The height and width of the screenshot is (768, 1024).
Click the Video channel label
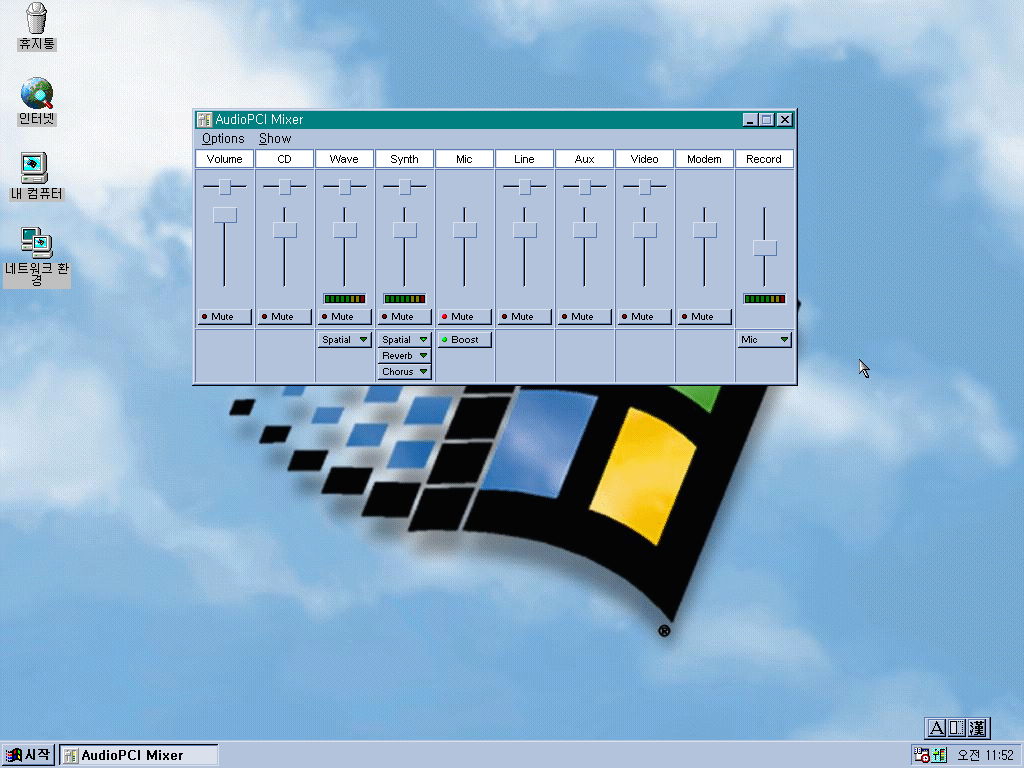click(x=645, y=159)
